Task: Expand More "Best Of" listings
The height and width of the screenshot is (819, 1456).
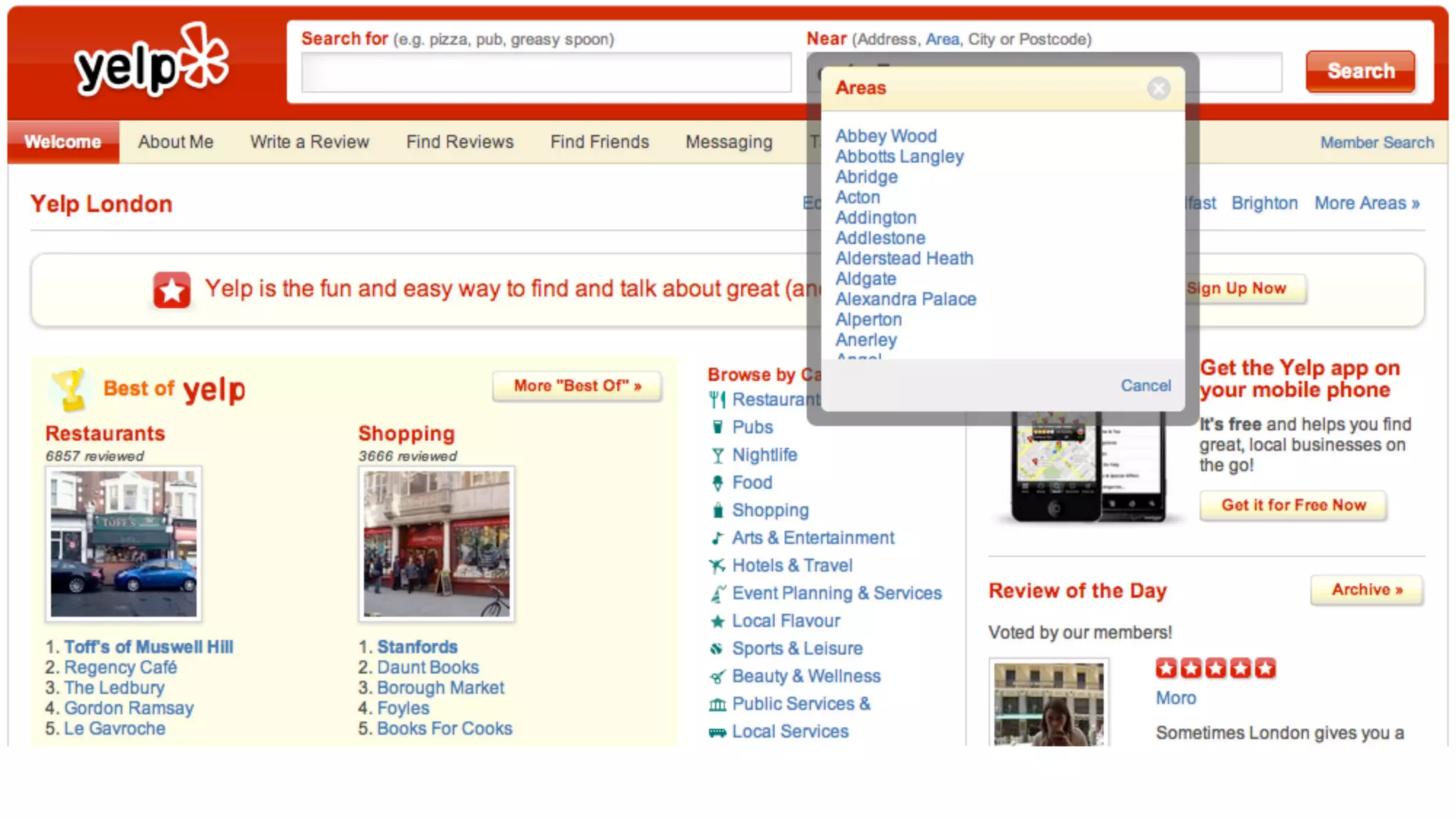Action: pos(577,386)
